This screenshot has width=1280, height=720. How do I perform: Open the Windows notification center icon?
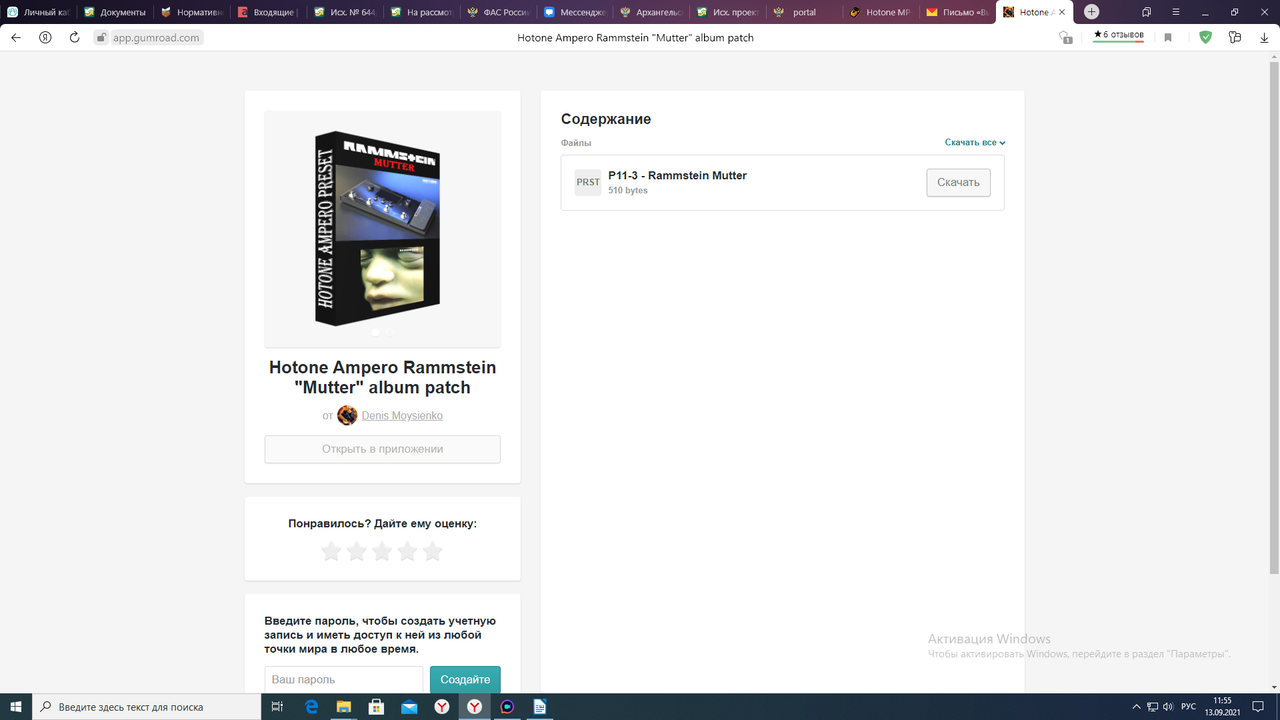coord(1260,706)
